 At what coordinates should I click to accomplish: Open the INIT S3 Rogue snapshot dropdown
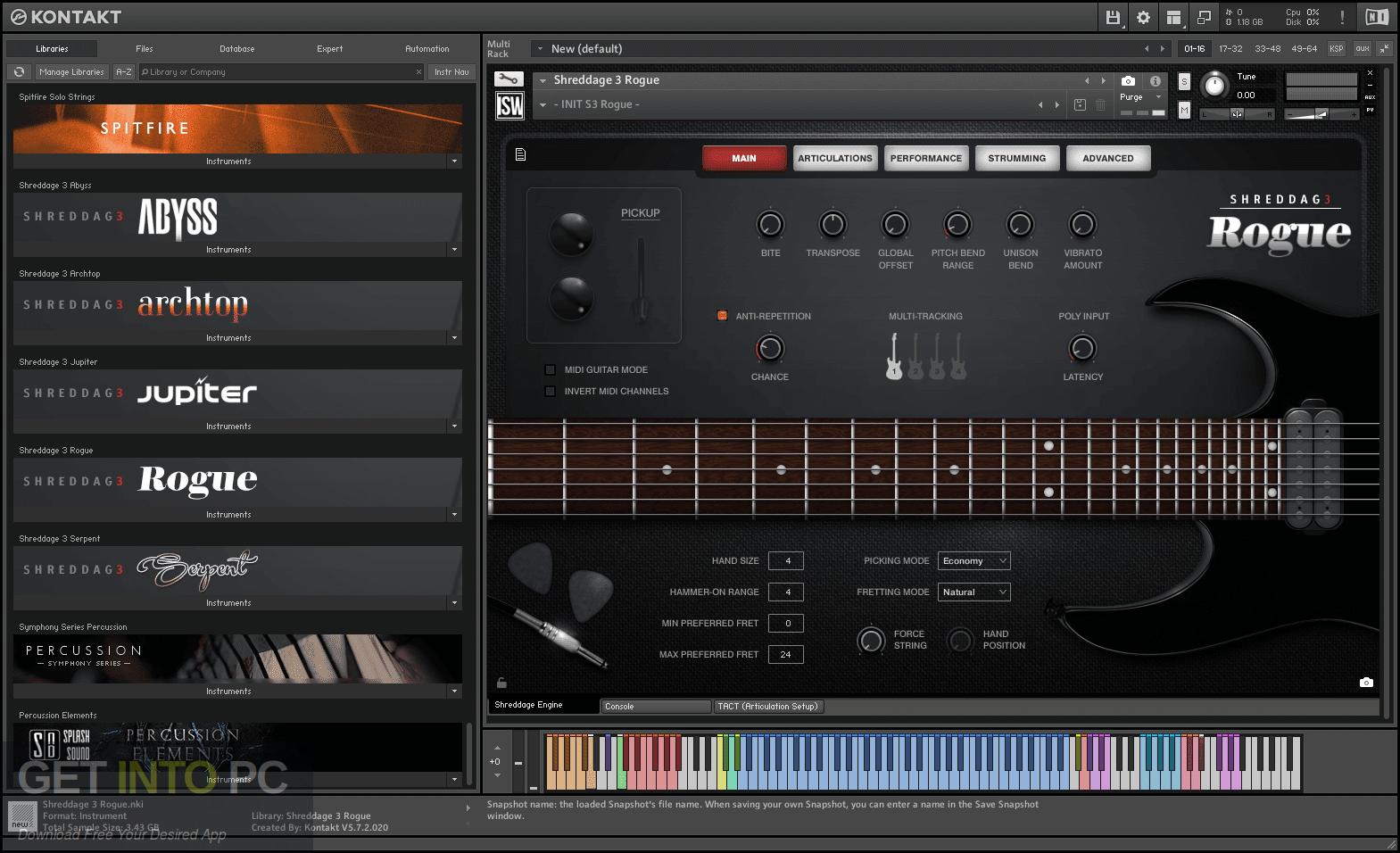click(x=543, y=104)
